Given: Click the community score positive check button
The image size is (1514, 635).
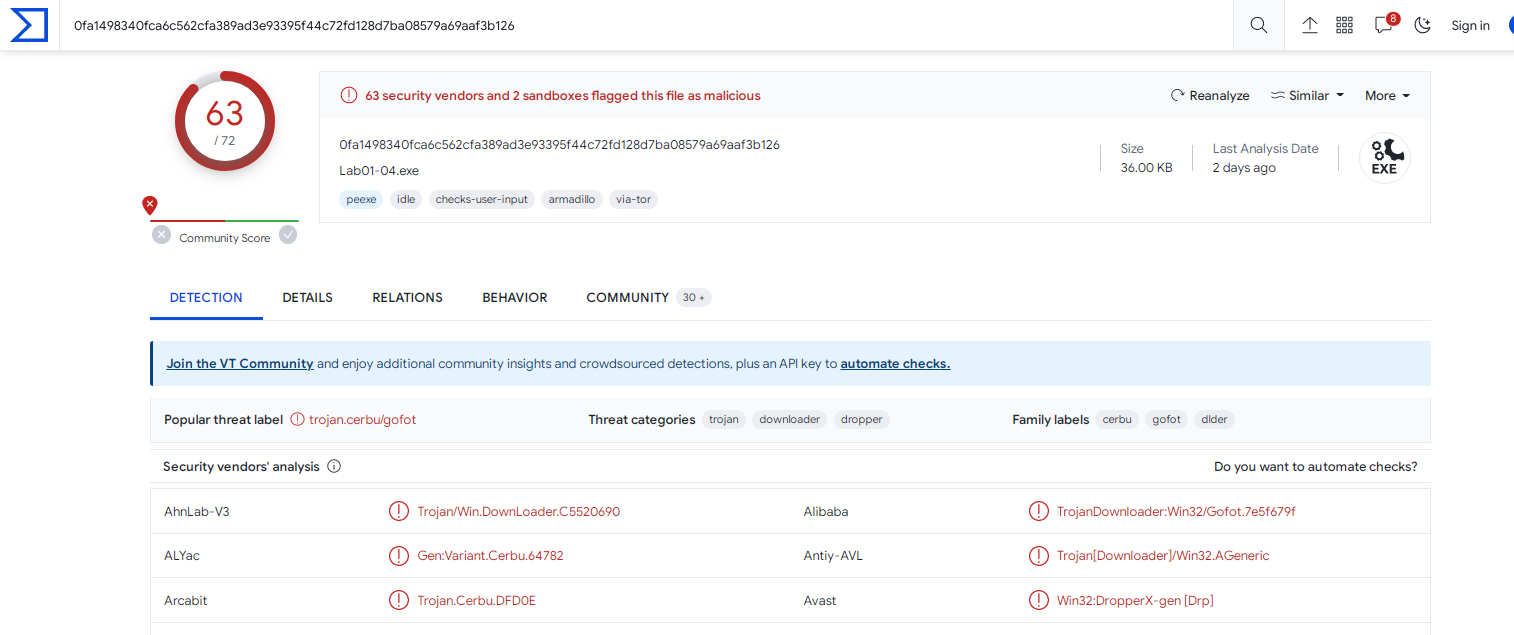Looking at the screenshot, I should pos(288,235).
